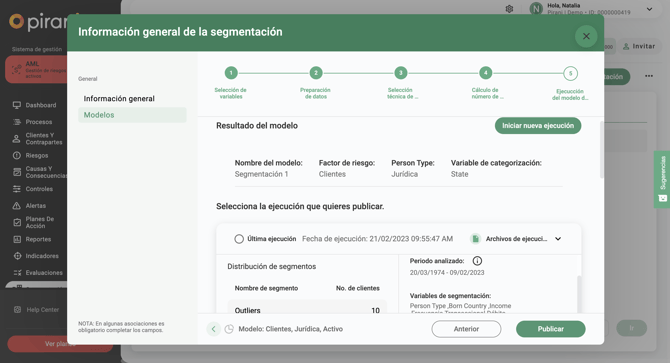Click the dialog's vertical scrollbar

click(x=602, y=149)
